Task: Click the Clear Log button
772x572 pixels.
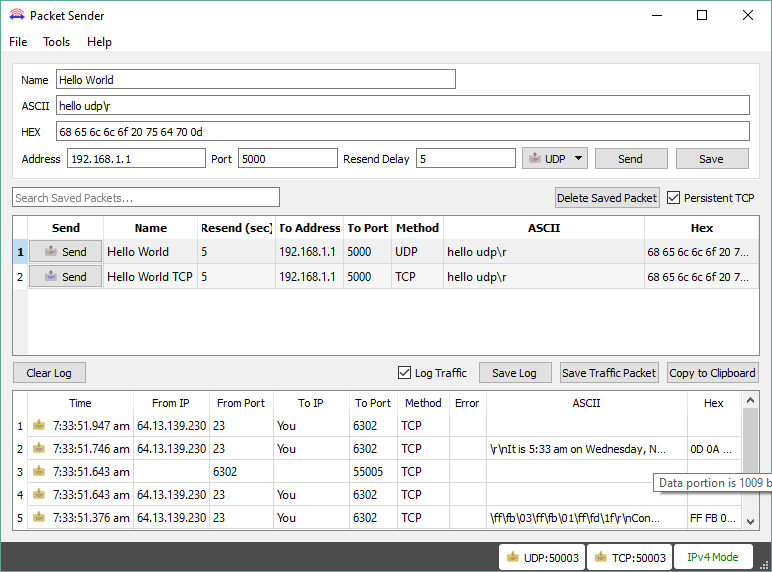Action: coord(49,373)
